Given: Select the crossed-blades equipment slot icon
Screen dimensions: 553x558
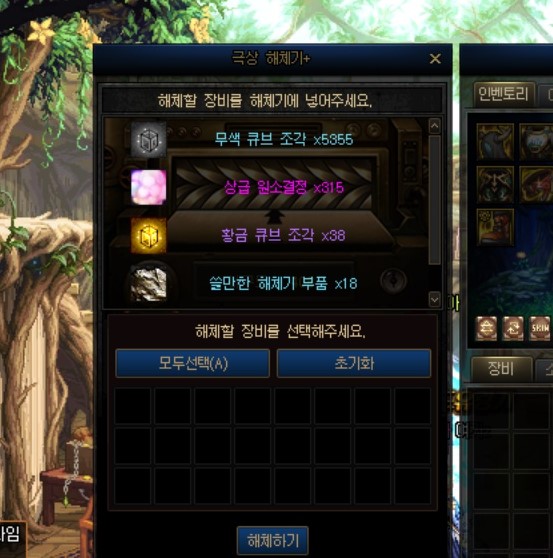Looking at the screenshot, I should point(495,184).
